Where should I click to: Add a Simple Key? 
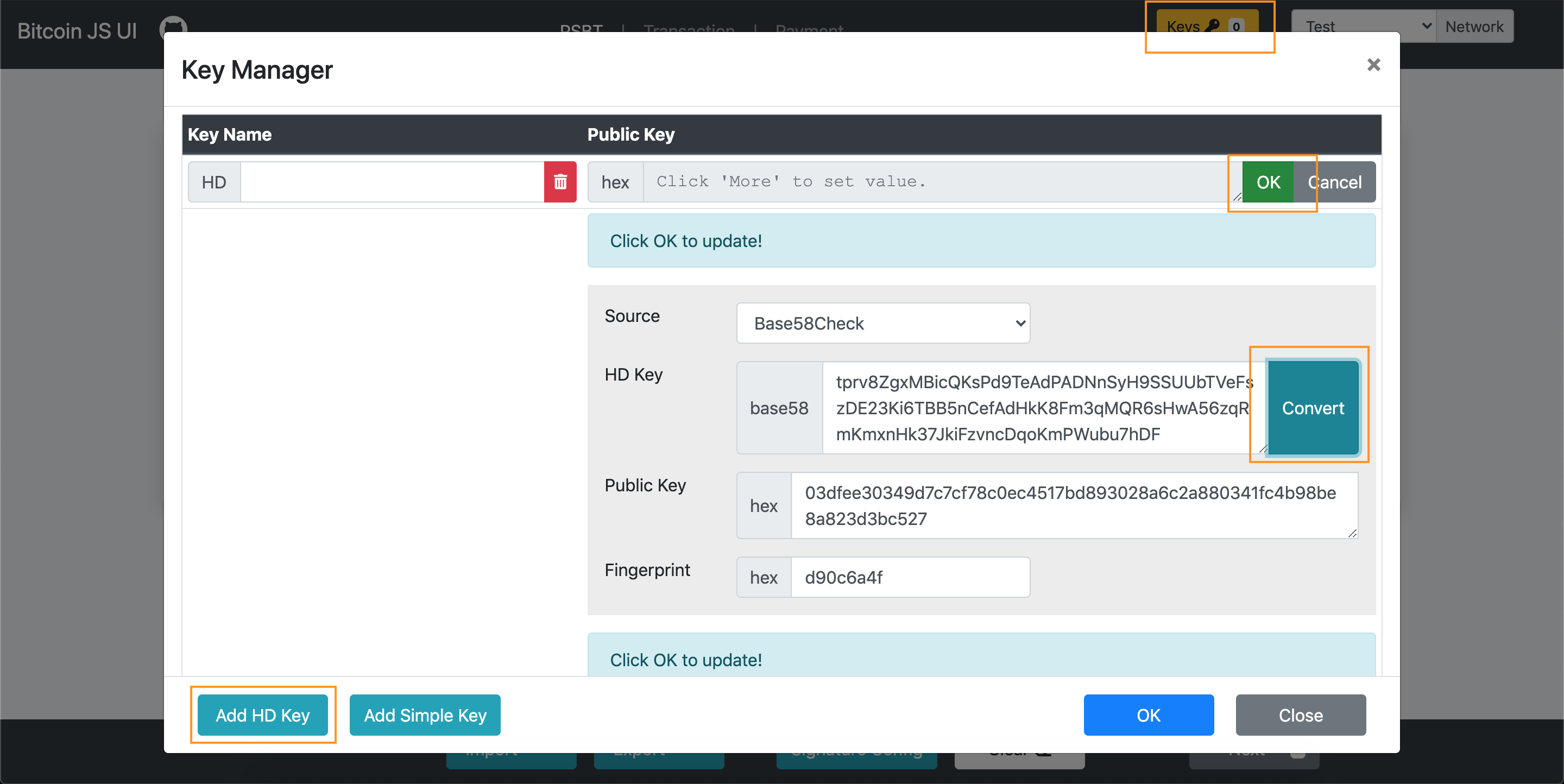pyautogui.click(x=425, y=715)
